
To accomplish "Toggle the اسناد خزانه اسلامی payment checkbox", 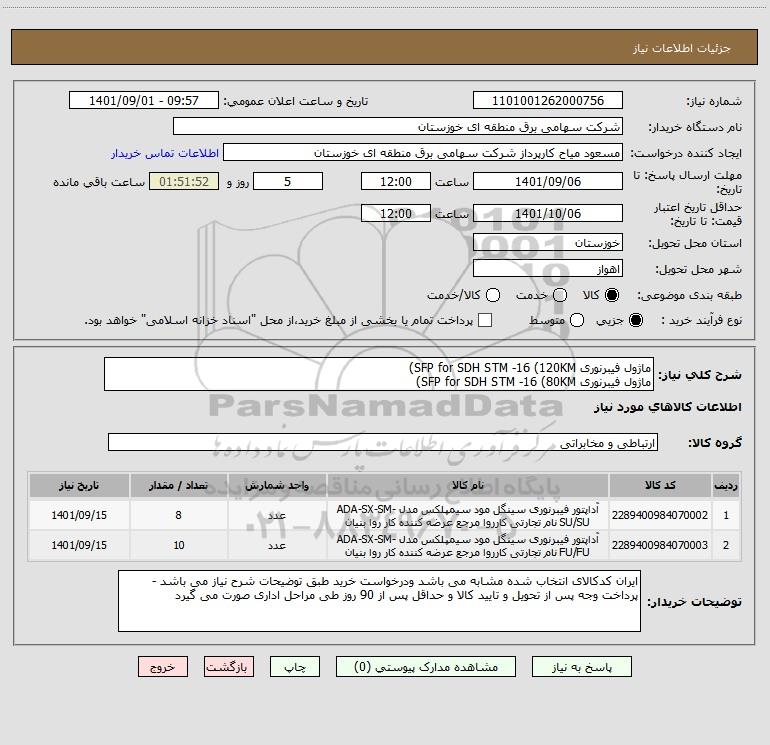I will (x=485, y=320).
